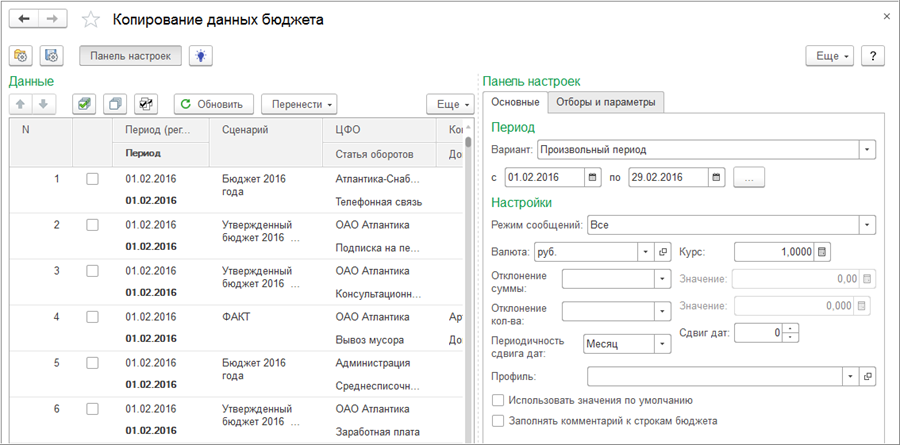Open calendar for the start date 01.02.2016
Screen dimensions: 900x445
tap(594, 177)
